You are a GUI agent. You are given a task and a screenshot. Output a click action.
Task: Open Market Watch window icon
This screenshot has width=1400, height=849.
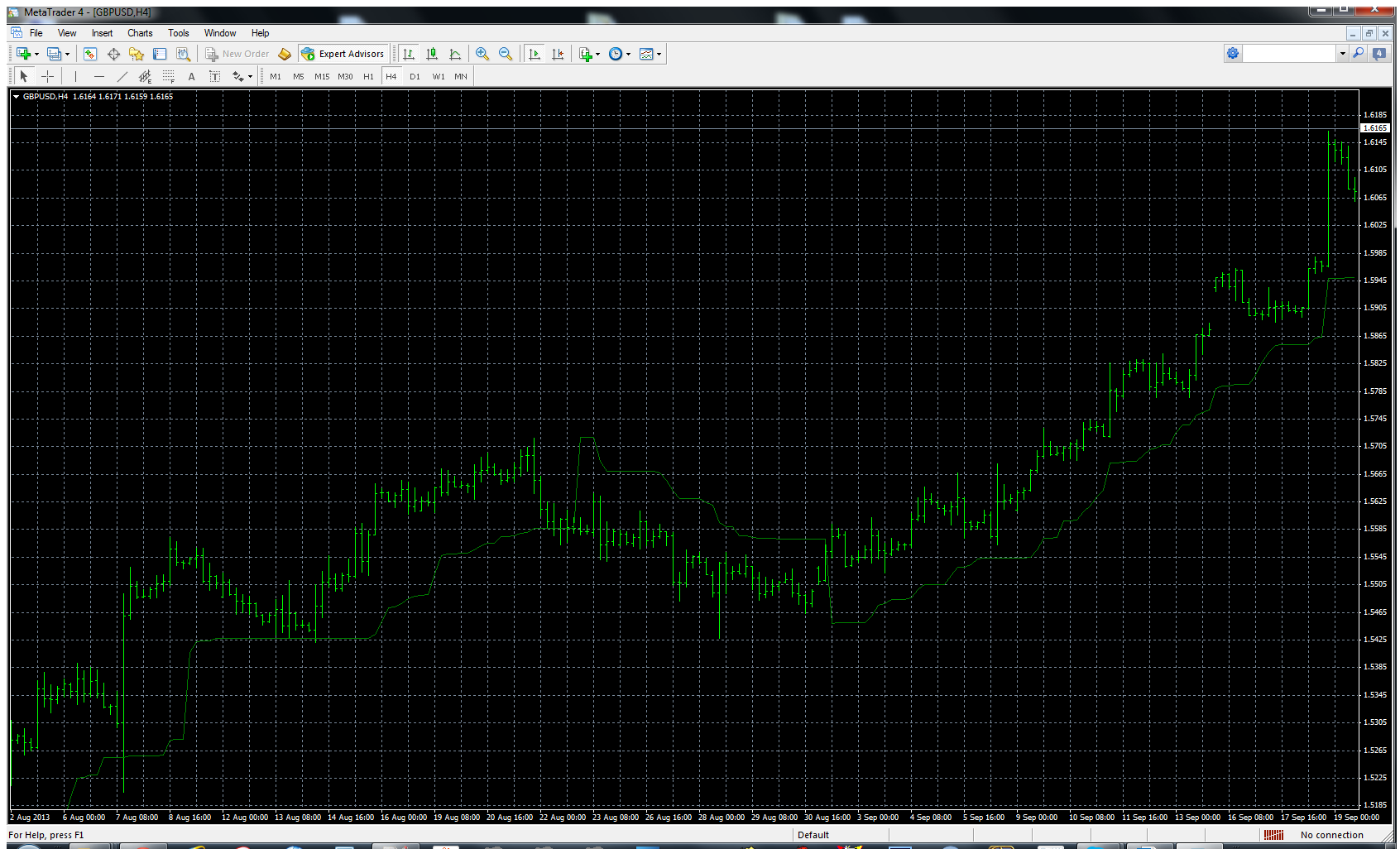pyautogui.click(x=90, y=54)
